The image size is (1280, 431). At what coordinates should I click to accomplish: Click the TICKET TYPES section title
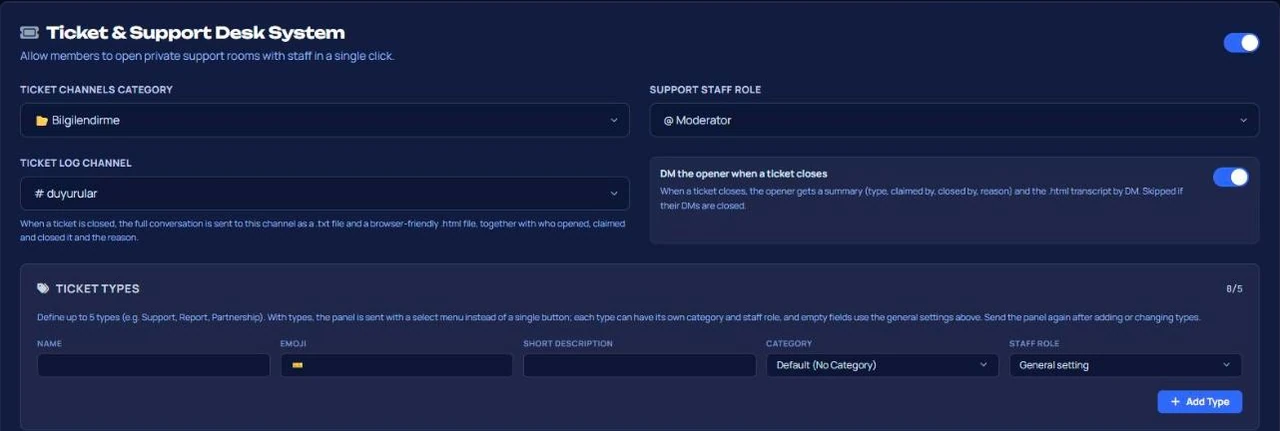pos(97,289)
